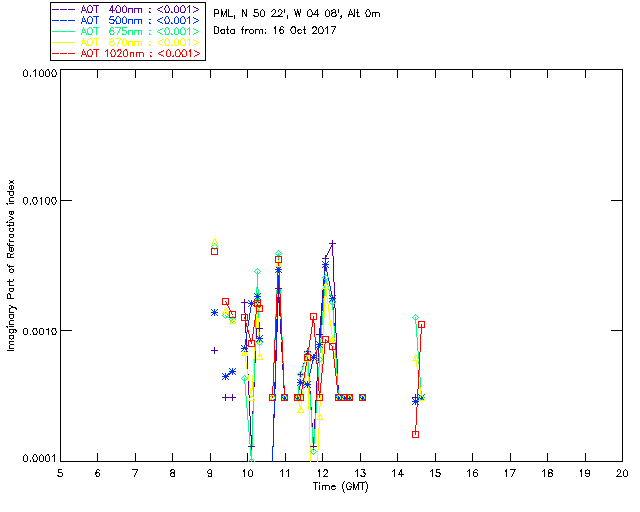
Task: Click the isolated red square marker at 13 GMT
Action: (362, 397)
